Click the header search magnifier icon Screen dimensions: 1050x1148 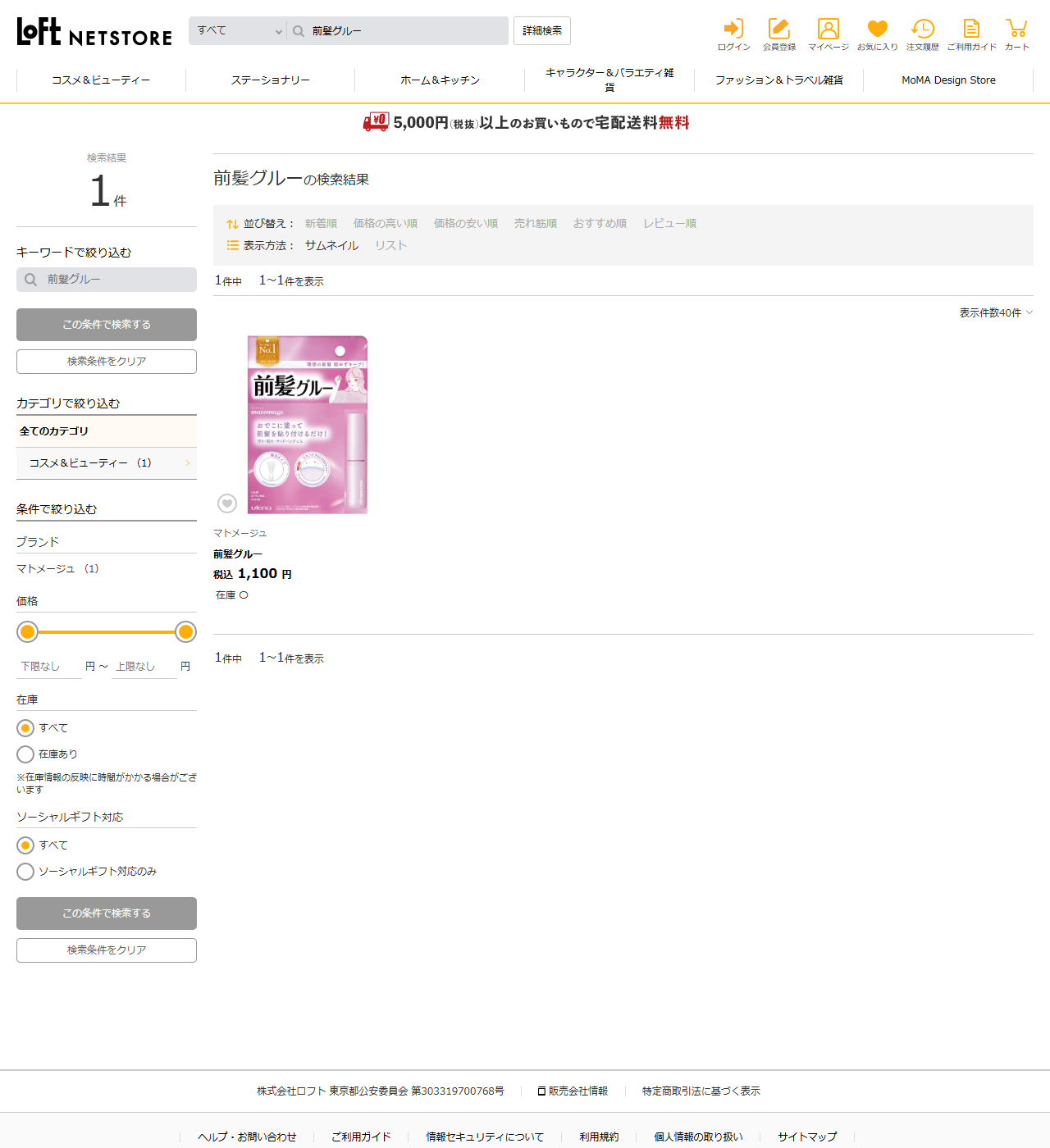pos(299,31)
